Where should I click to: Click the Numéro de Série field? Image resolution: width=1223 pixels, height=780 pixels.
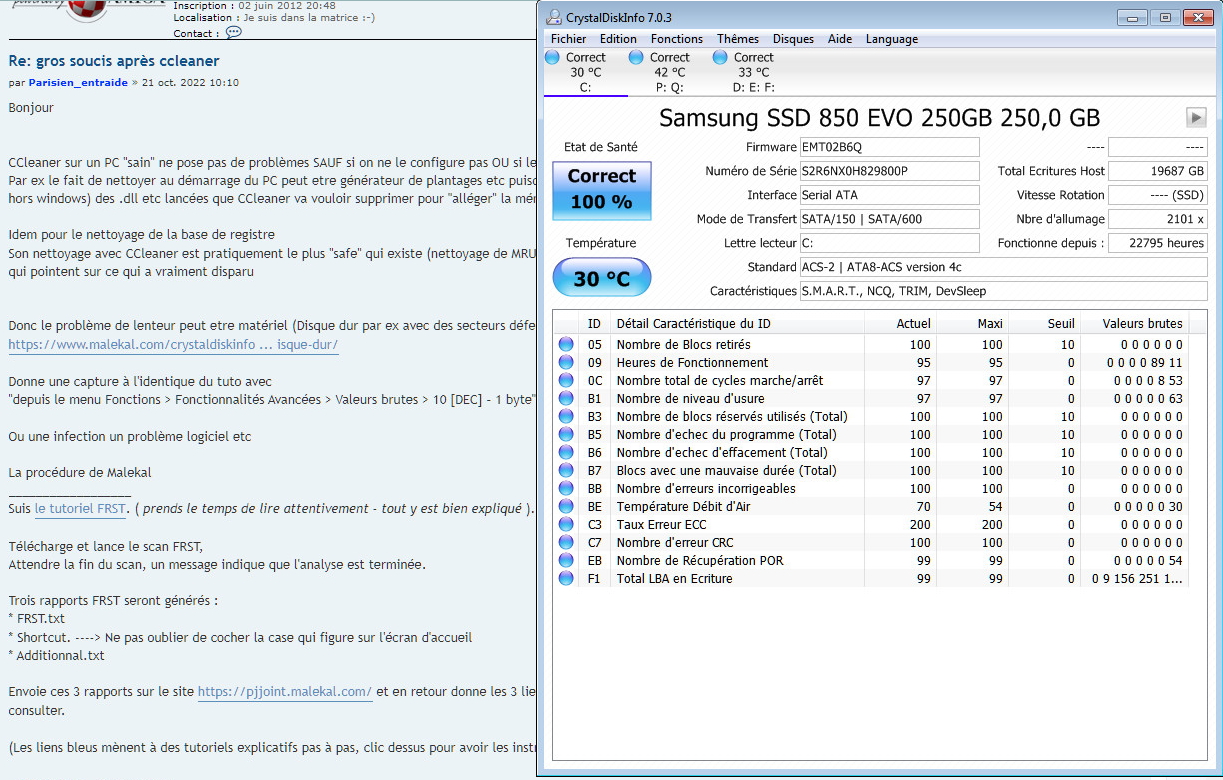coord(889,171)
